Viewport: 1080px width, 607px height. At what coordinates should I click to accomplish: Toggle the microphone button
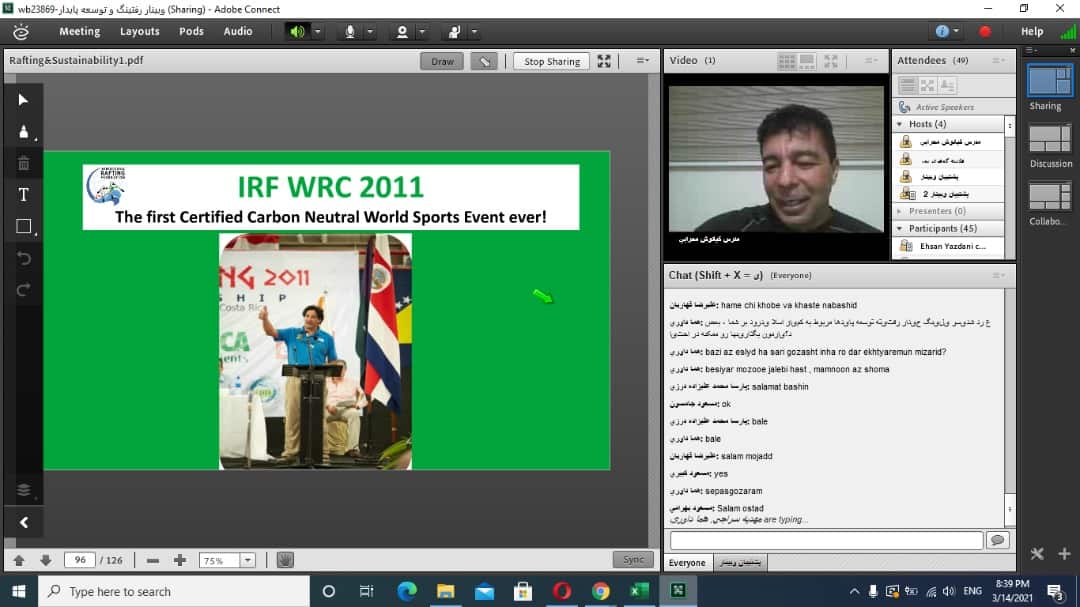[x=350, y=31]
